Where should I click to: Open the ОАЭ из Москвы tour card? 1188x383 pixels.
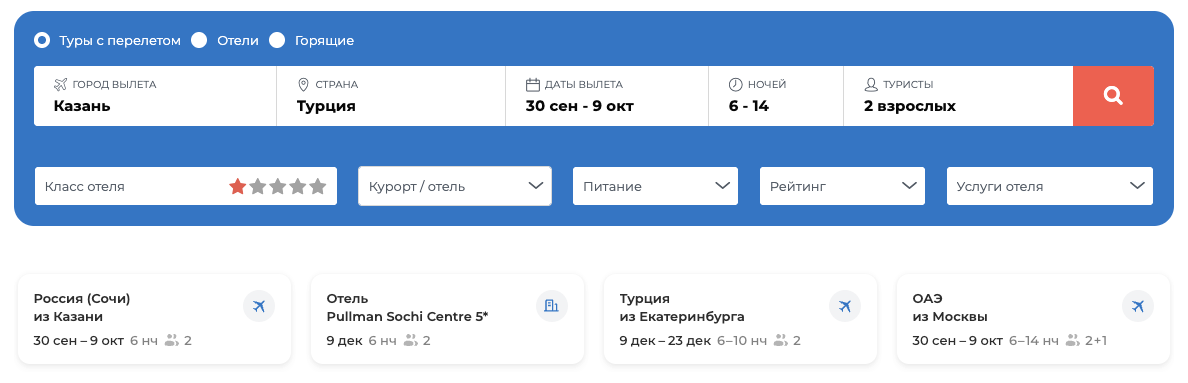pos(1033,319)
